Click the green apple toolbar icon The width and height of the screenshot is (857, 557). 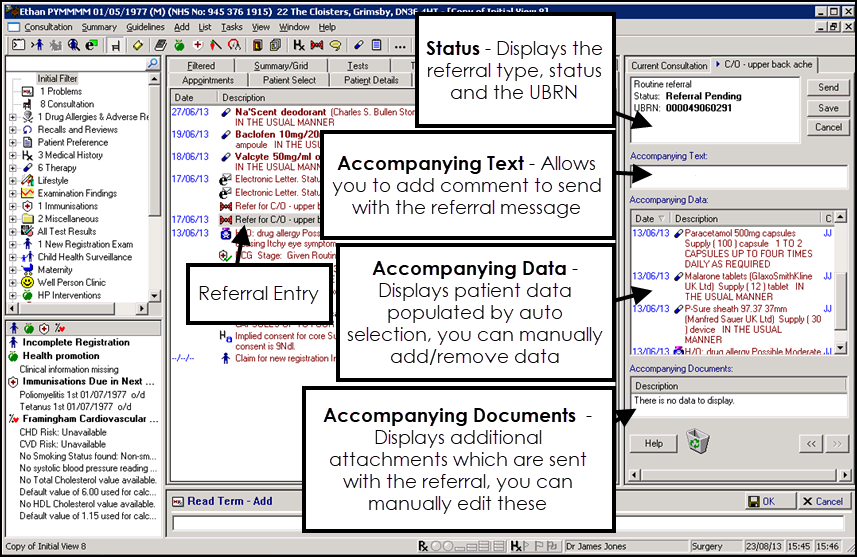pyautogui.click(x=177, y=46)
